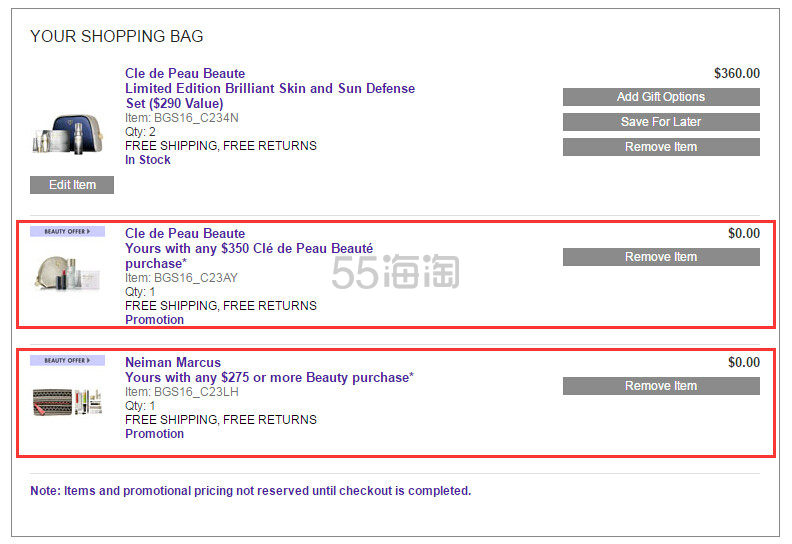
Task: Click the blue cosmetic bag set thumbnail
Action: (x=68, y=133)
